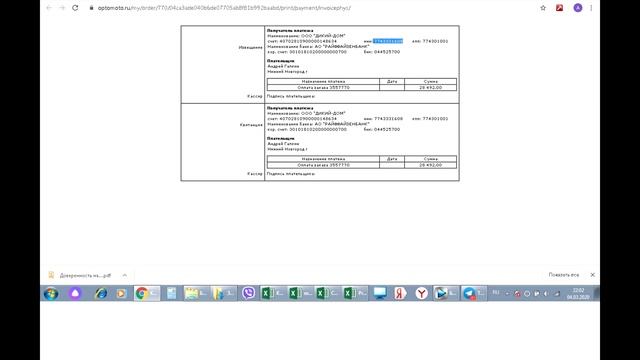Show hidden tray icons arrow
Screen dimensions: 640x360
coord(507,293)
